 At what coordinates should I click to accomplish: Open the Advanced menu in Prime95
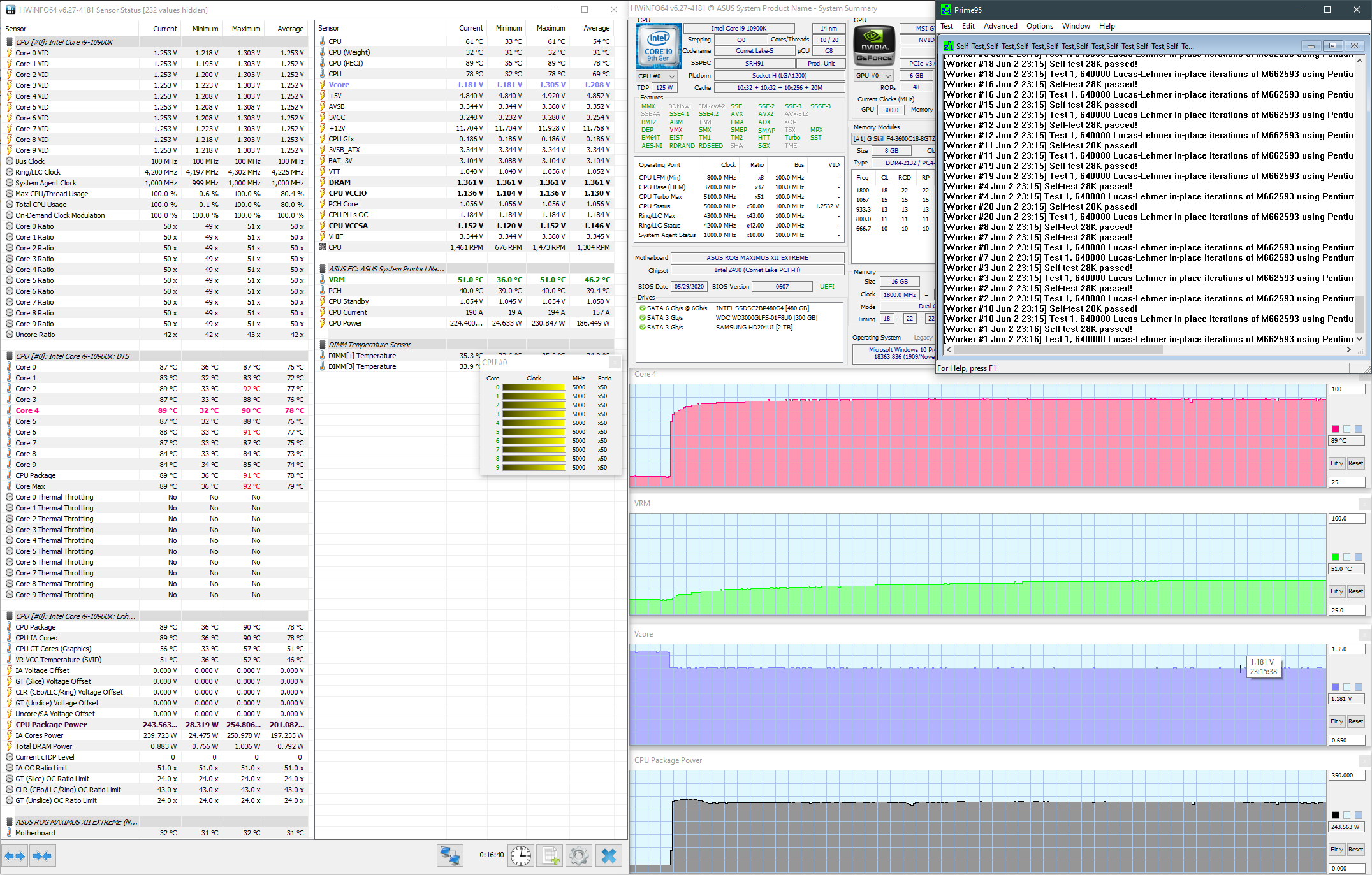click(1000, 26)
